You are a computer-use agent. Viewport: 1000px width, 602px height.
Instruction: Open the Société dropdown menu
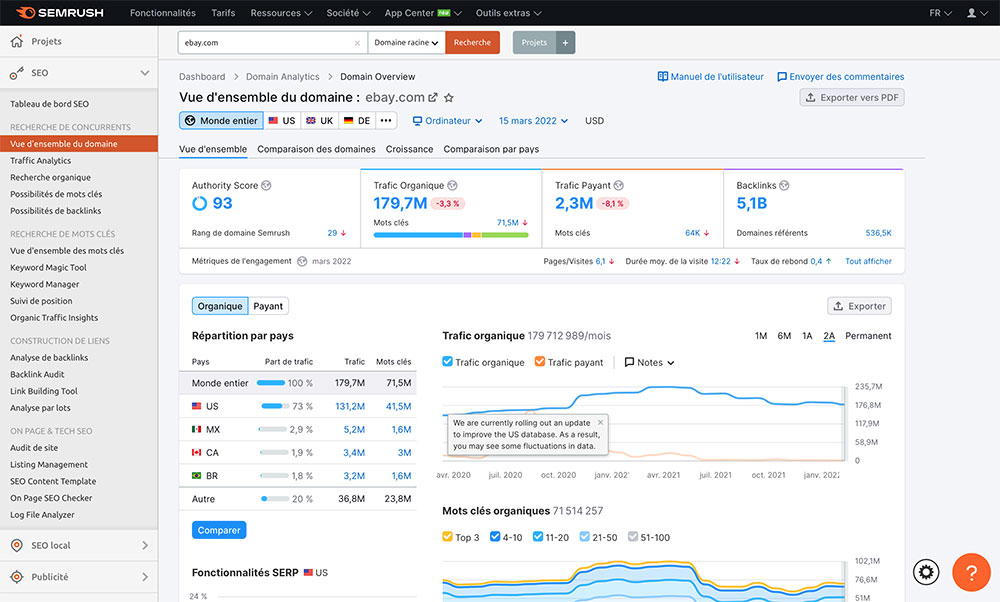coord(348,13)
